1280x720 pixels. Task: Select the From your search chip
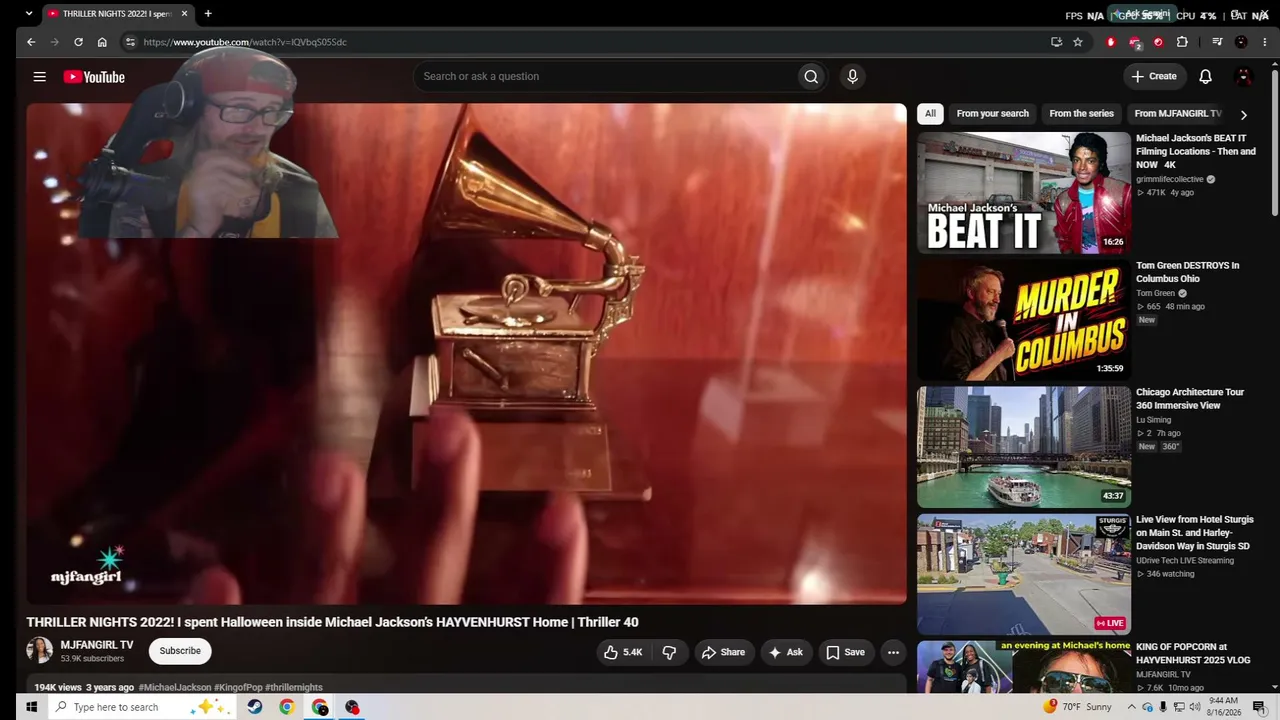click(x=992, y=113)
